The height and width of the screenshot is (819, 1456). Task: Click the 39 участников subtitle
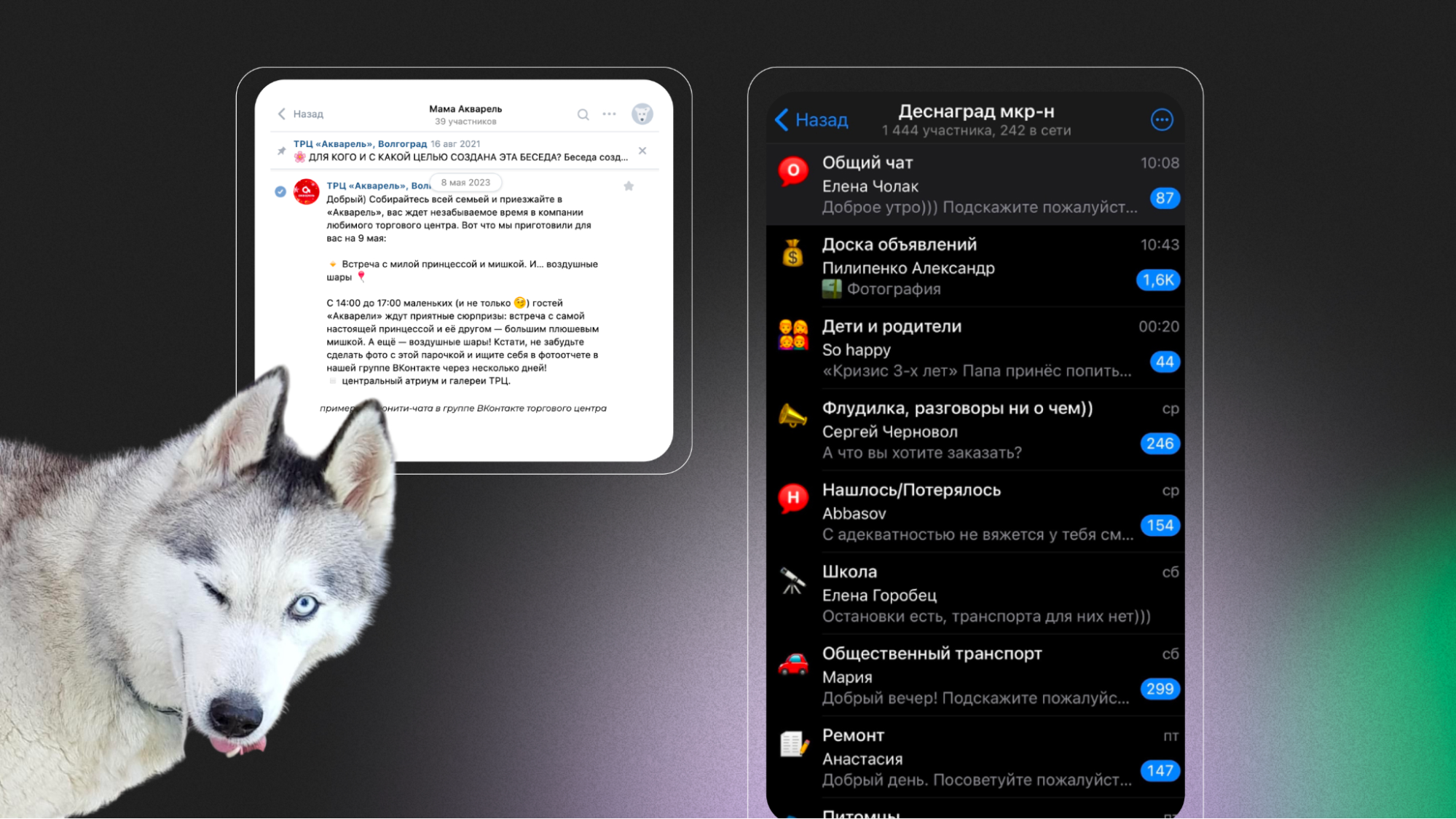click(x=465, y=122)
